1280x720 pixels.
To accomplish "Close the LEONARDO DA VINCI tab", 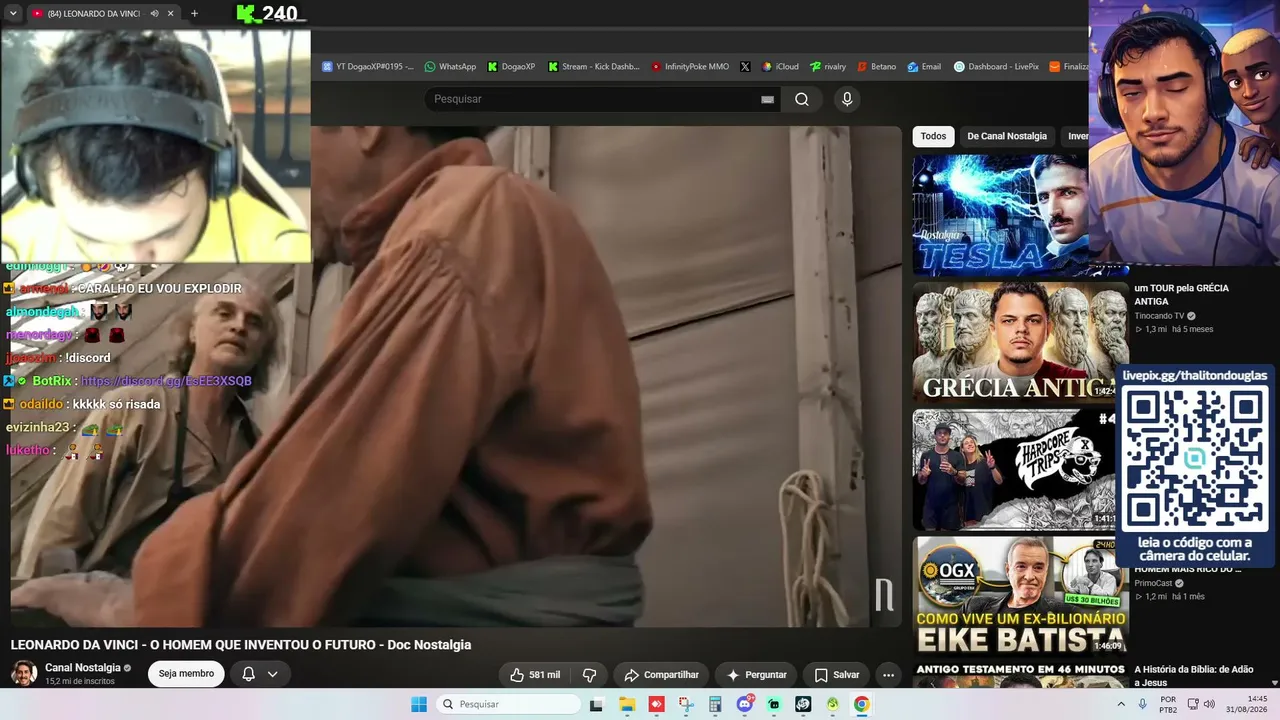I will pos(171,13).
